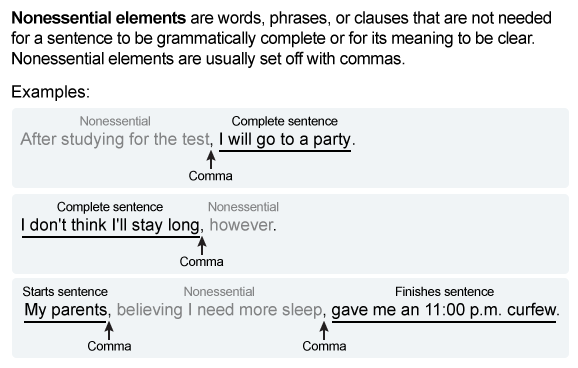Click grey phrase 'believing I need more sleep'
This screenshot has width=578, height=368.
click(x=220, y=310)
